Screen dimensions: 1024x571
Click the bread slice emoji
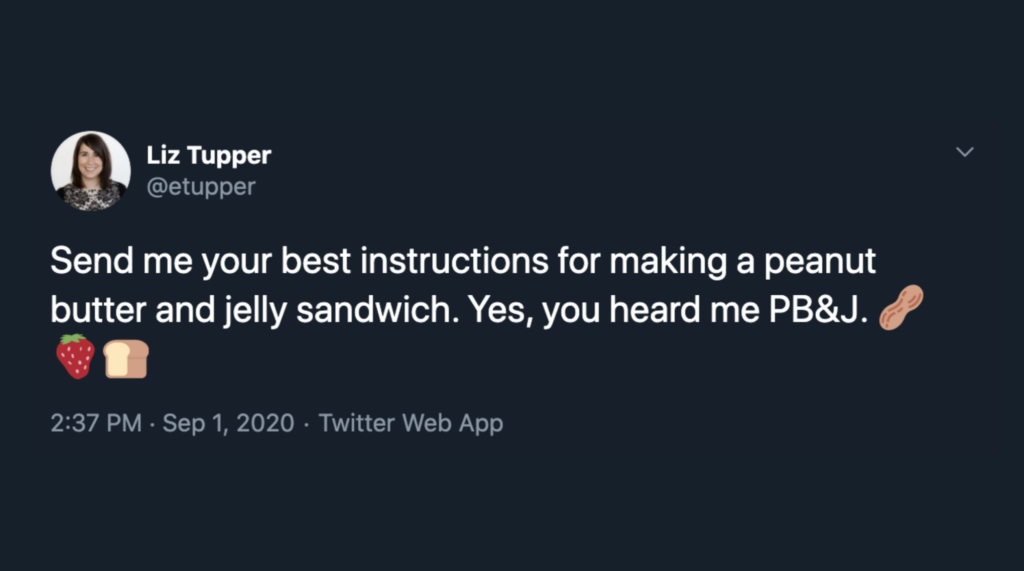(126, 358)
